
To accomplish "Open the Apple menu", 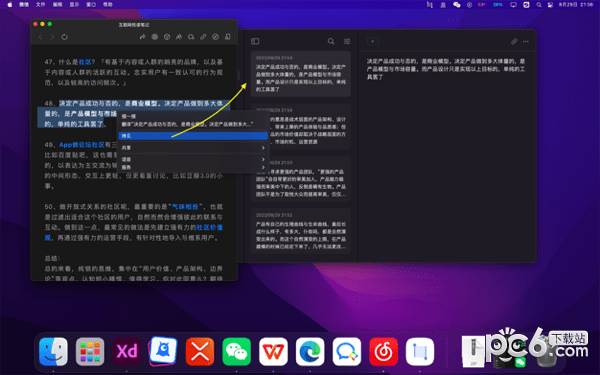I will pos(10,5).
